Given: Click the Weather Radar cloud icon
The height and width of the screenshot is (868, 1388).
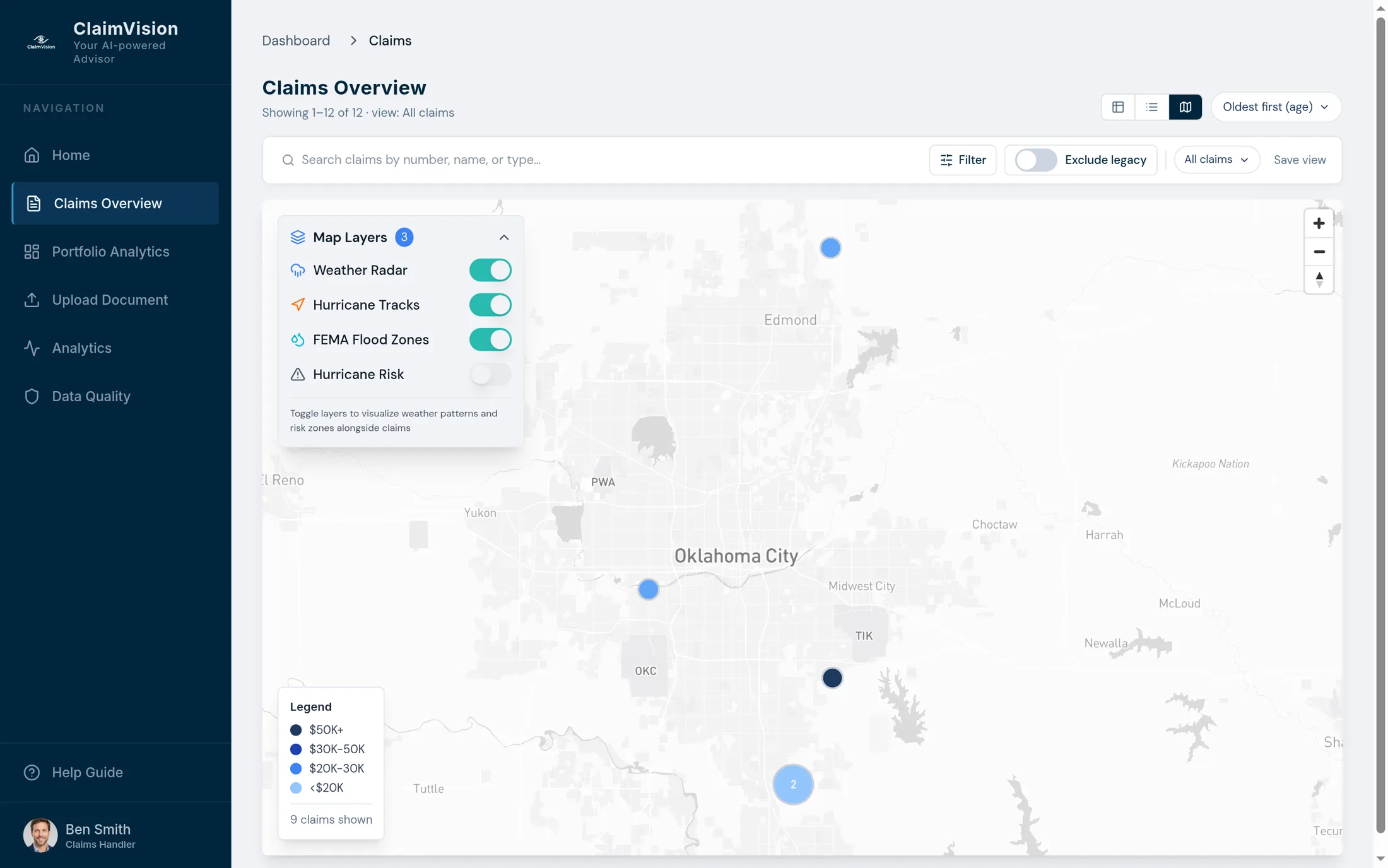Looking at the screenshot, I should 297,270.
